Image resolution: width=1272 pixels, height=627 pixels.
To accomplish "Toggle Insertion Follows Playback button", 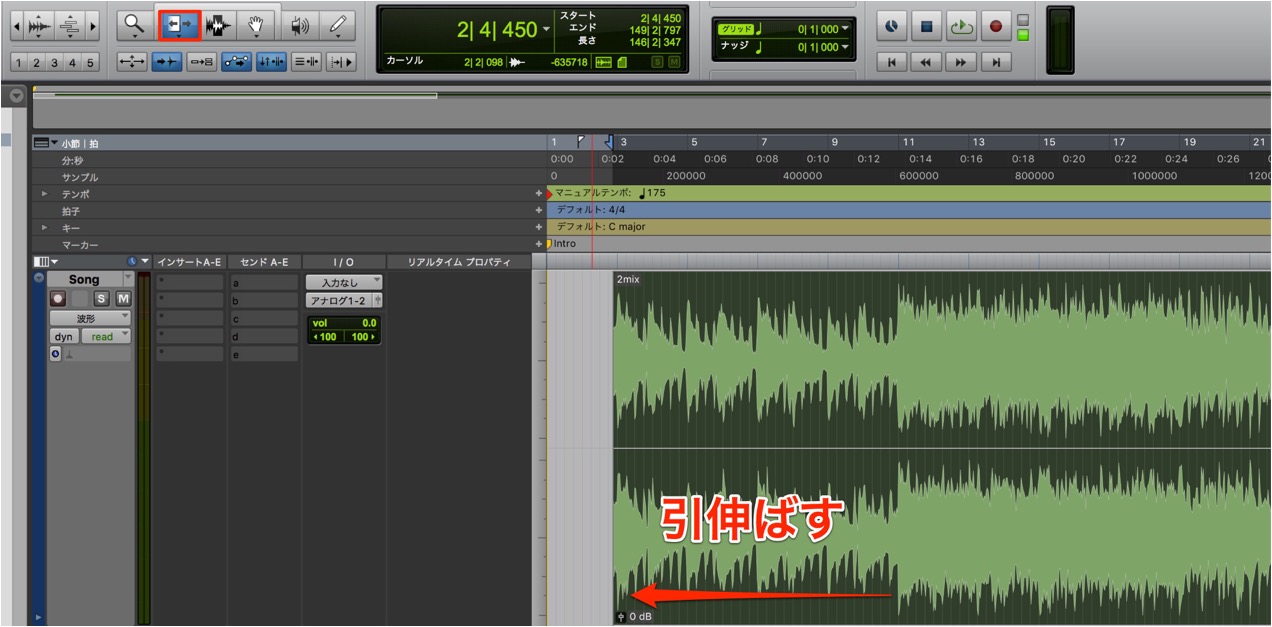I will click(341, 62).
